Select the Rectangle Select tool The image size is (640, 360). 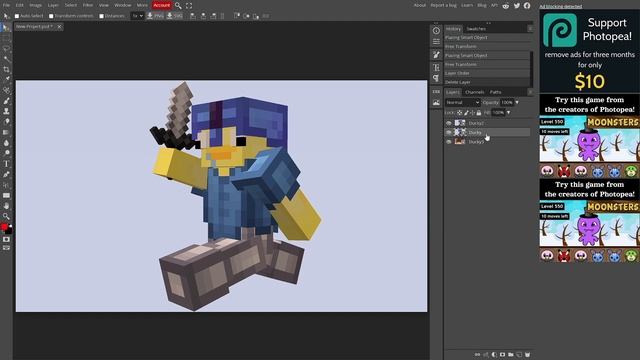(x=6, y=38)
